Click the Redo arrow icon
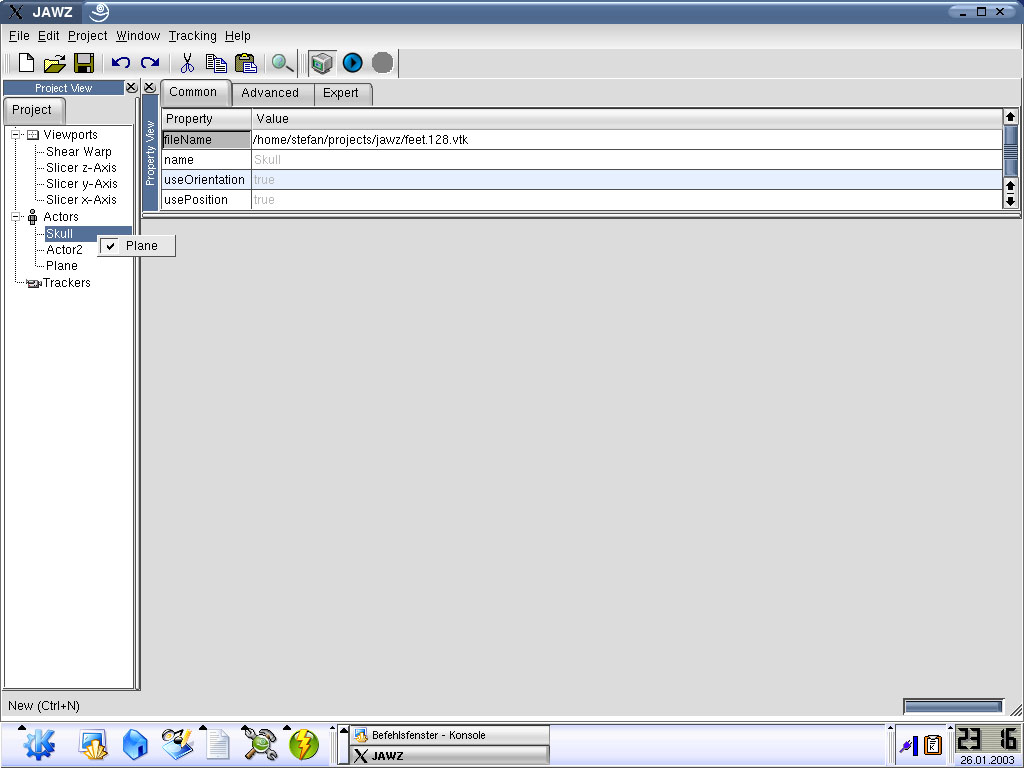The image size is (1024, 768). click(x=150, y=63)
